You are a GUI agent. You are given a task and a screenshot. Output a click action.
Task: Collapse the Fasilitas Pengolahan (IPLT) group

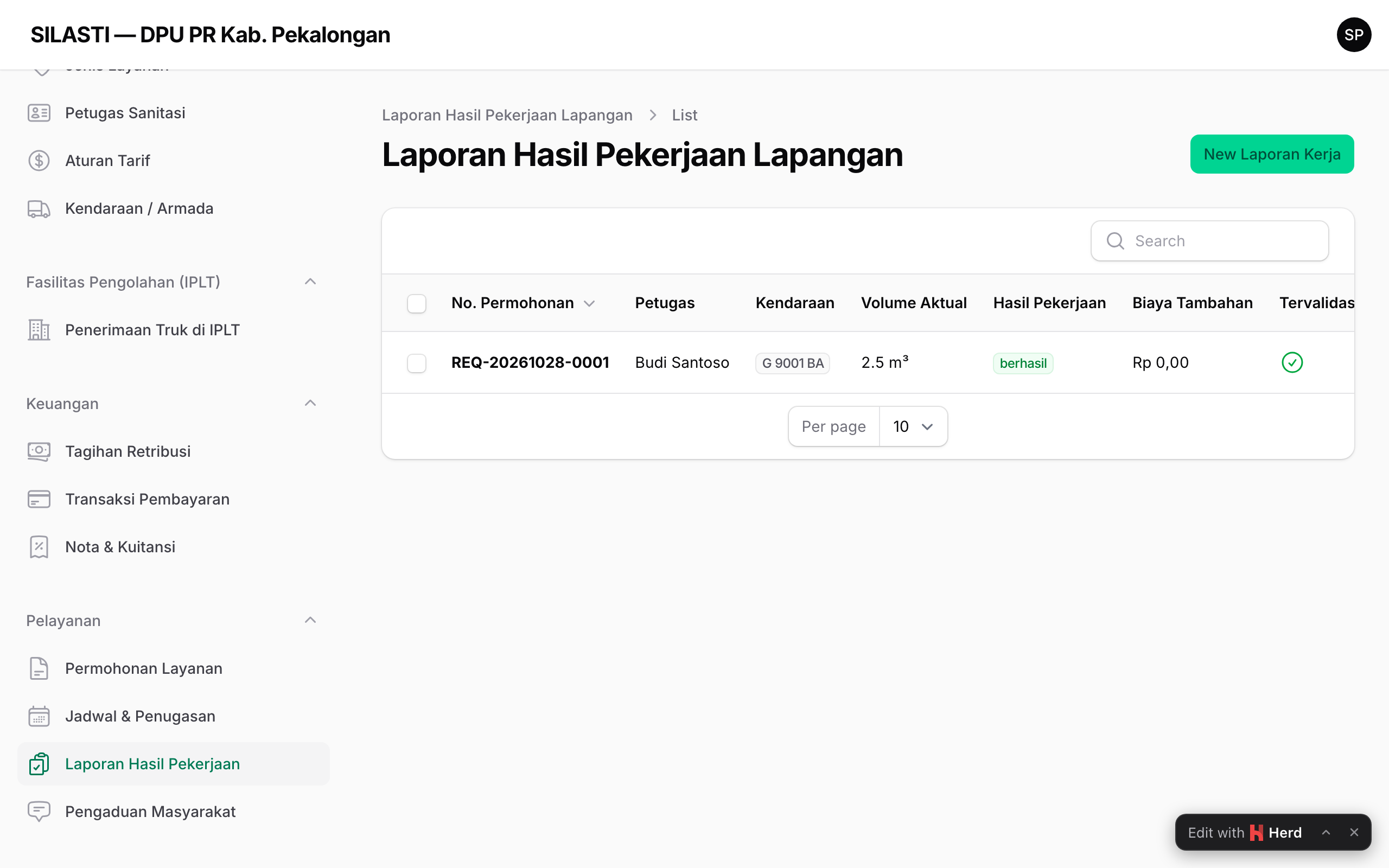click(310, 282)
